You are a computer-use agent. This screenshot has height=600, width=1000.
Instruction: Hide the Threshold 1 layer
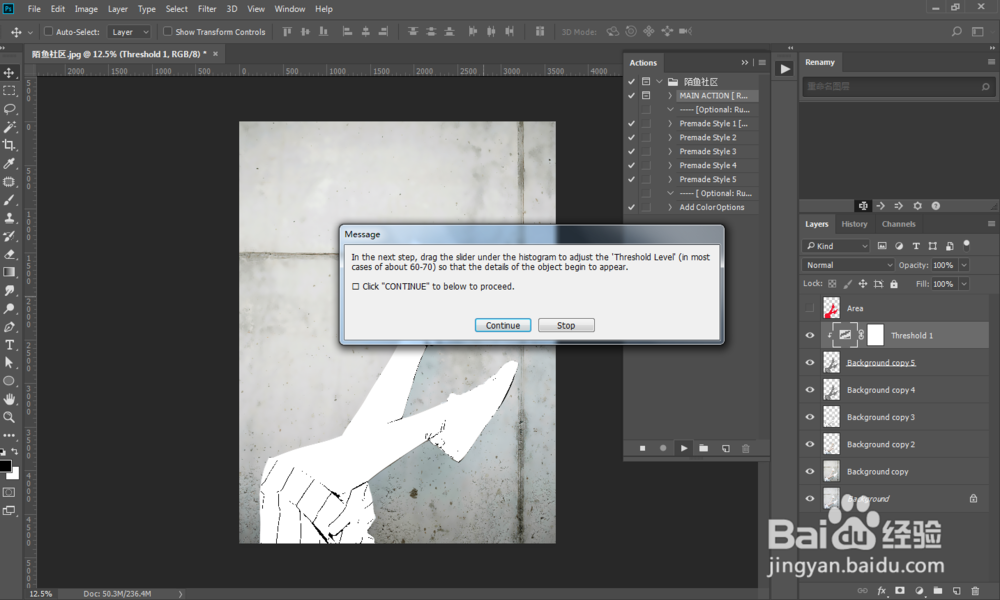pos(810,335)
